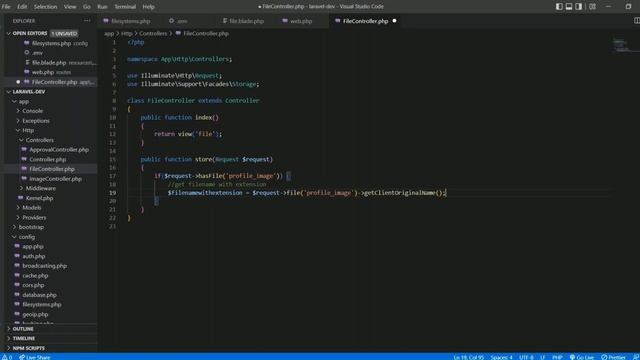Viewport: 640px width, 360px height.
Task: Open web.php in Open Editors list
Action: (43, 72)
